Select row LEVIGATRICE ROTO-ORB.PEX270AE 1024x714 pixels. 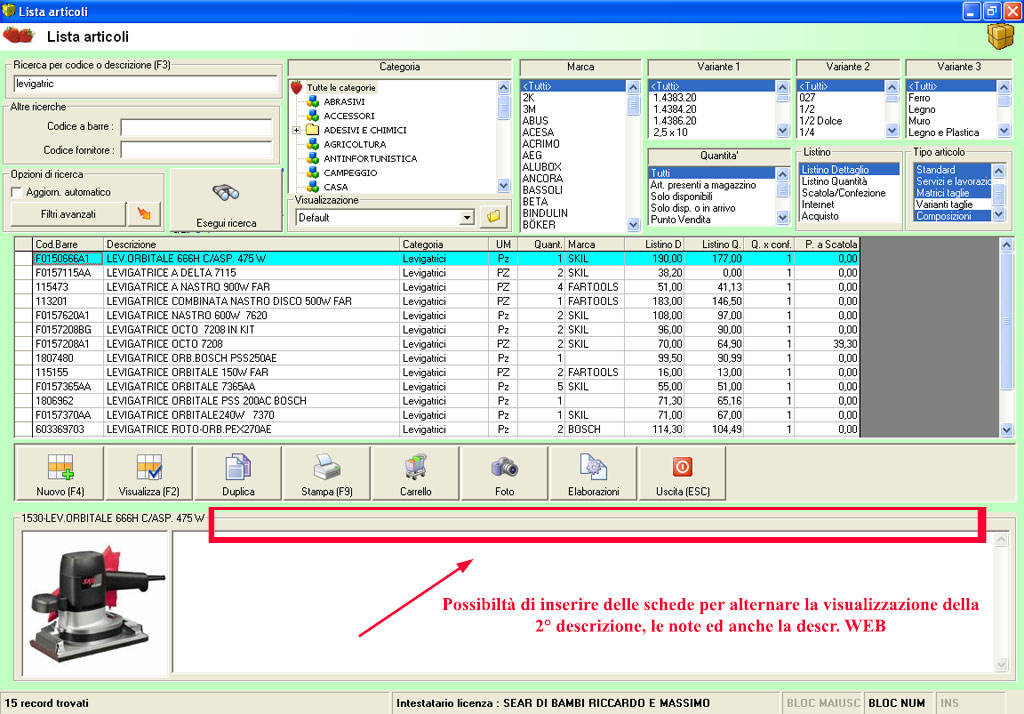coord(437,430)
